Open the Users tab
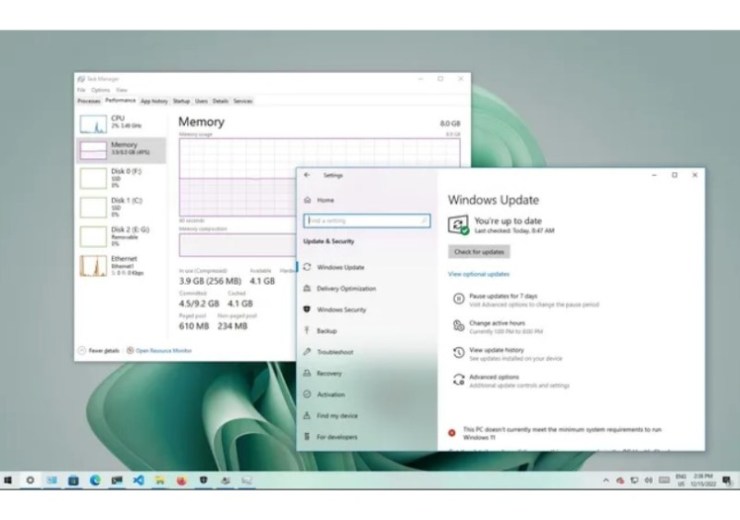Viewport: 740px width, 520px height. (202, 101)
